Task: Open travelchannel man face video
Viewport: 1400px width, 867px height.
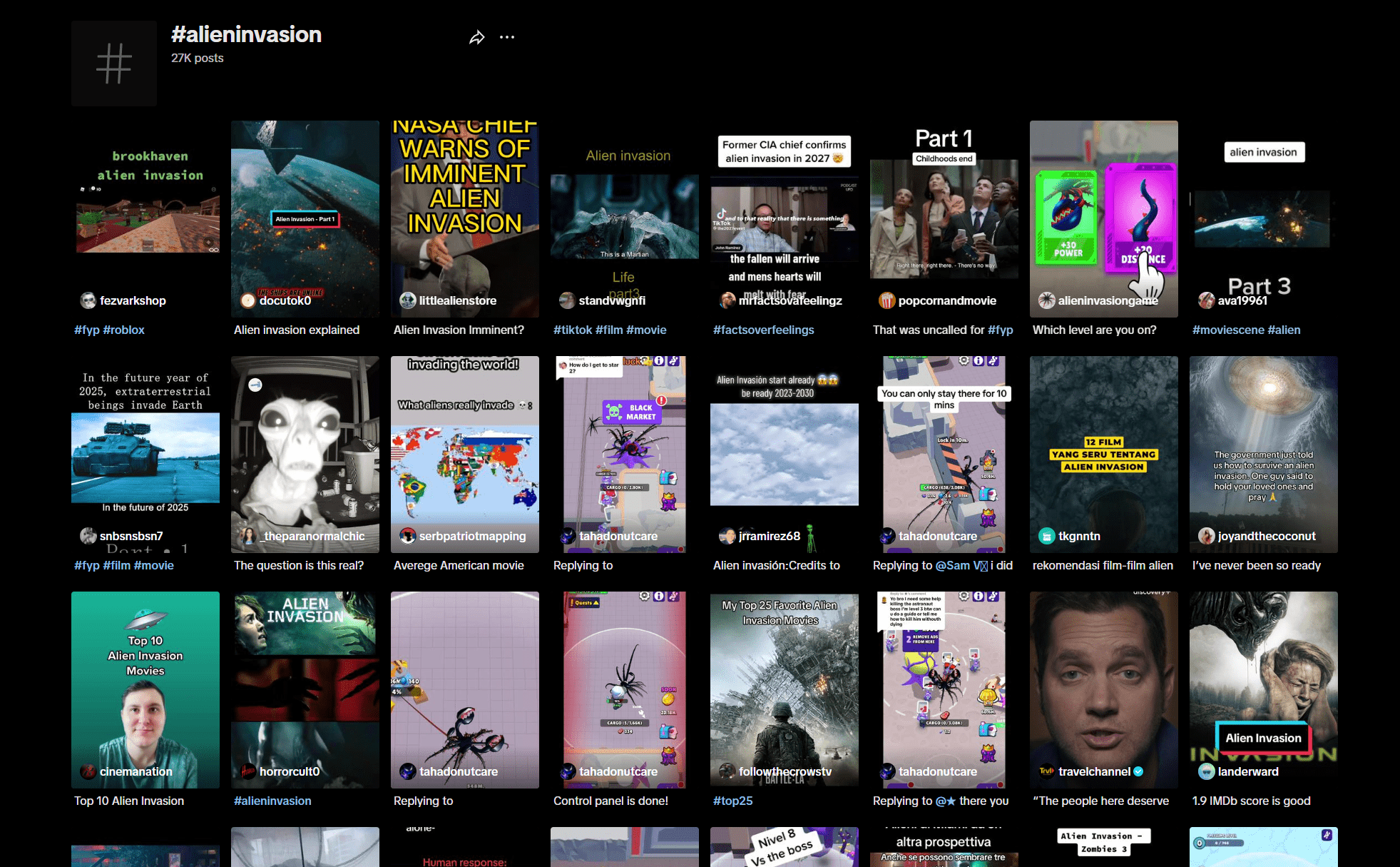Action: pyautogui.click(x=1104, y=690)
